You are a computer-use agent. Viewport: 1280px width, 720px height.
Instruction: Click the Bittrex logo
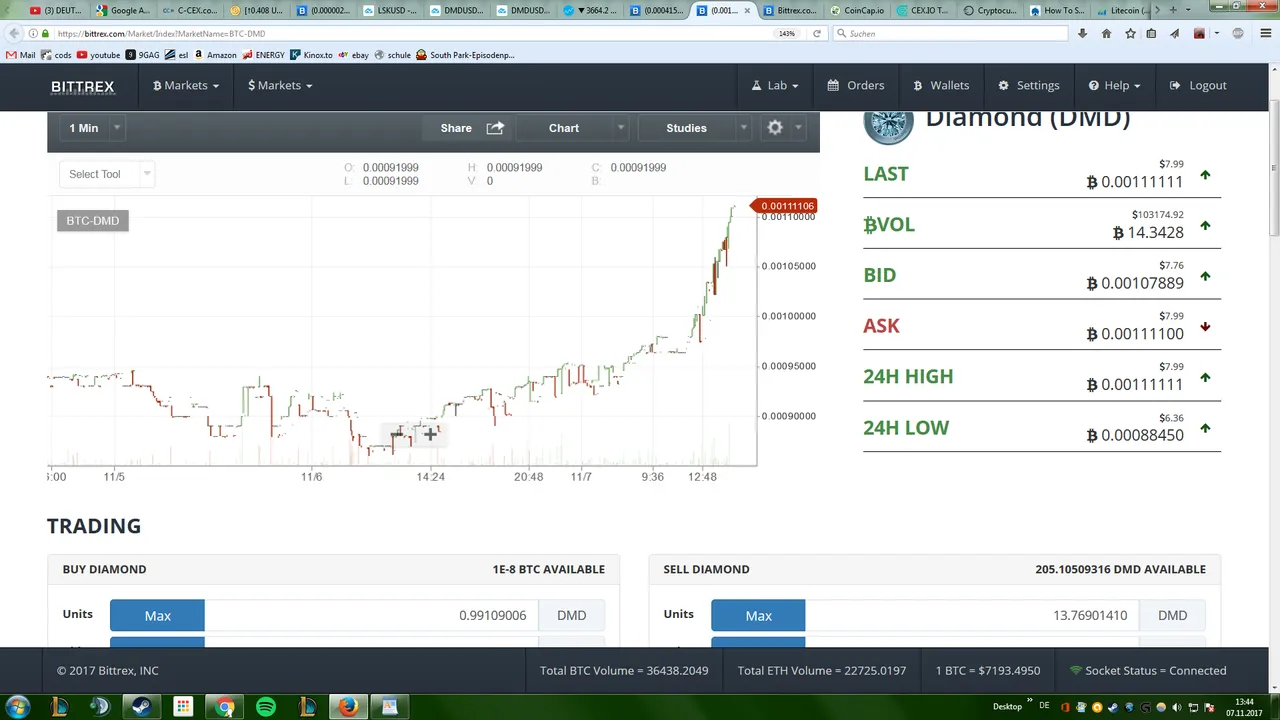click(x=83, y=86)
